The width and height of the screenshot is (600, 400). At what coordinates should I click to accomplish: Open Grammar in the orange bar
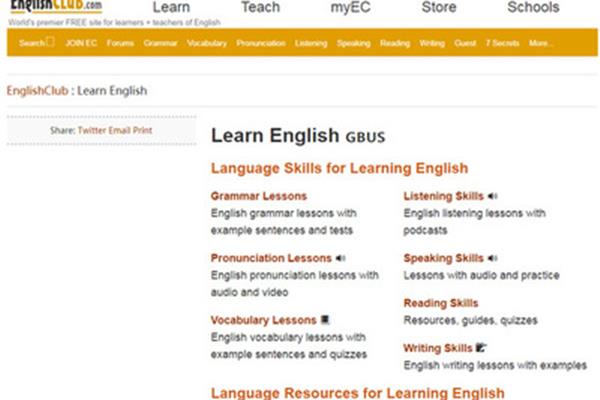coord(160,43)
